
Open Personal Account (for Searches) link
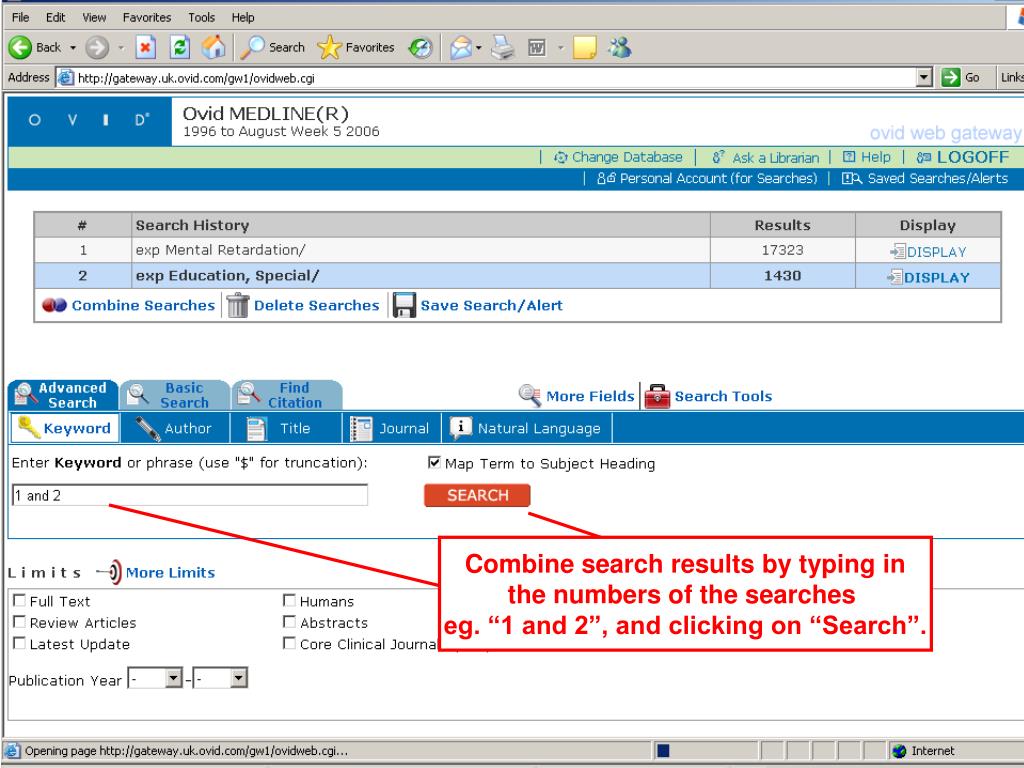coord(707,178)
